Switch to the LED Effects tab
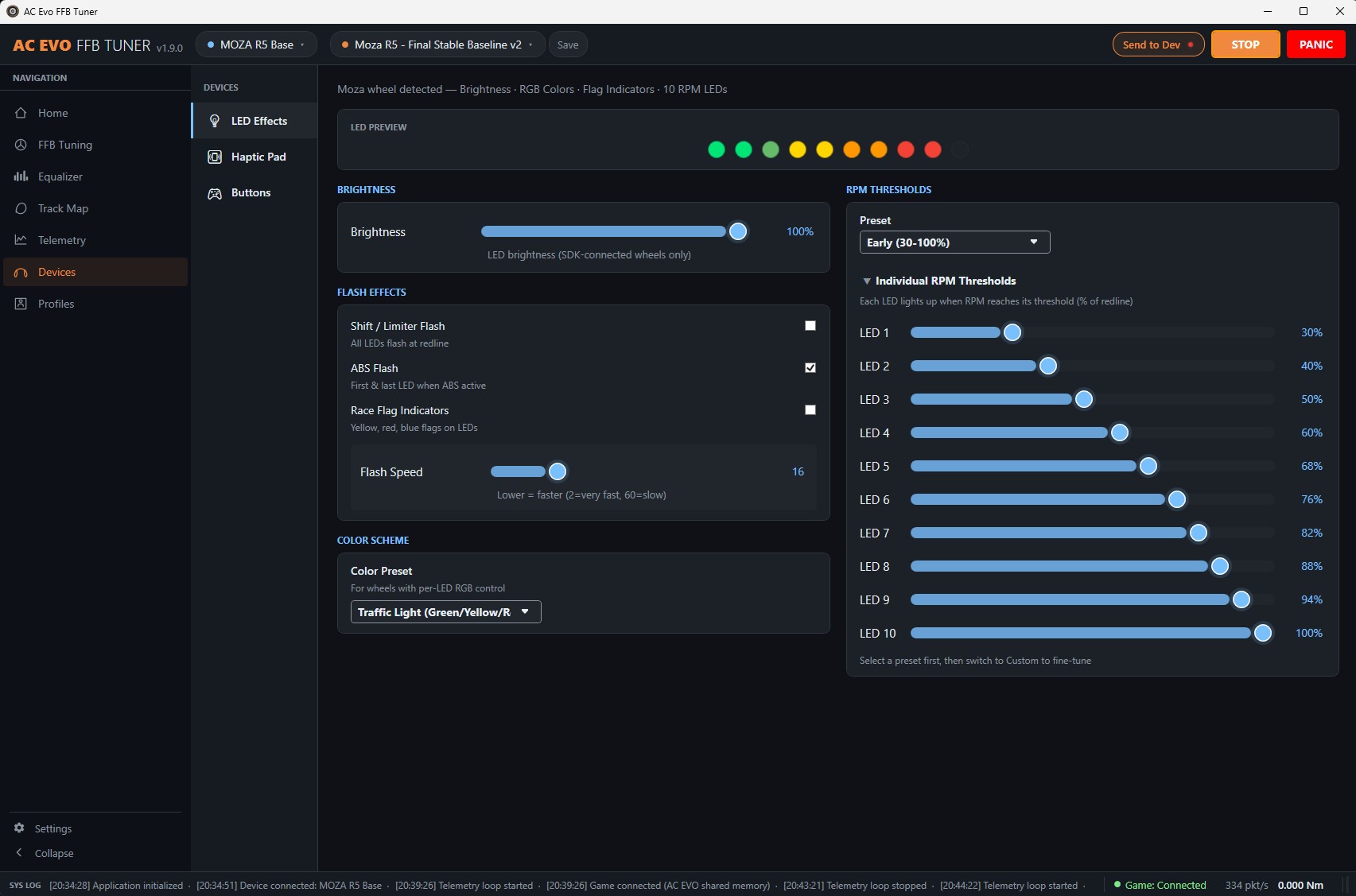This screenshot has width=1356, height=896. (254, 121)
